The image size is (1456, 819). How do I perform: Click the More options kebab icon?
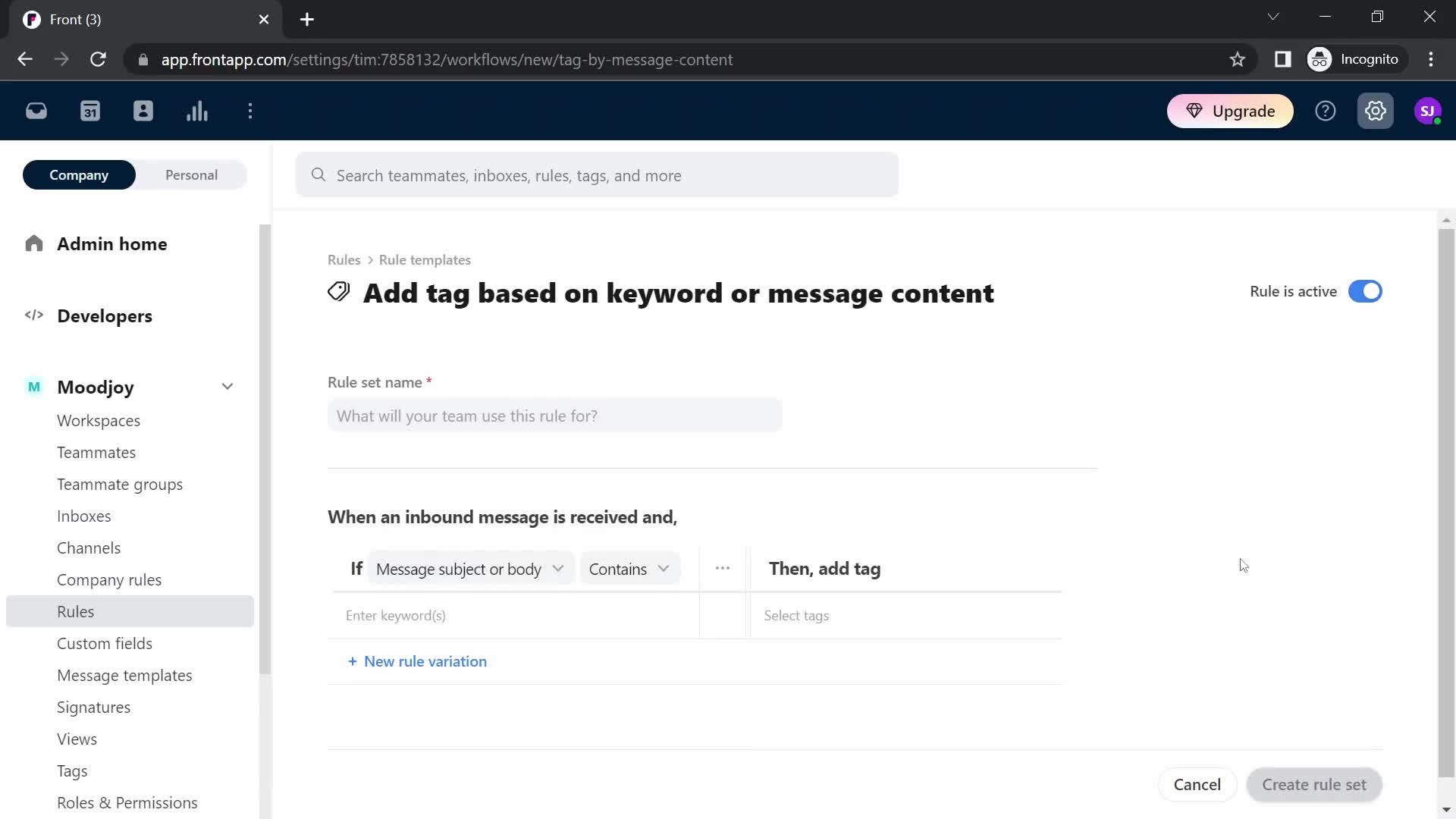pos(723,568)
